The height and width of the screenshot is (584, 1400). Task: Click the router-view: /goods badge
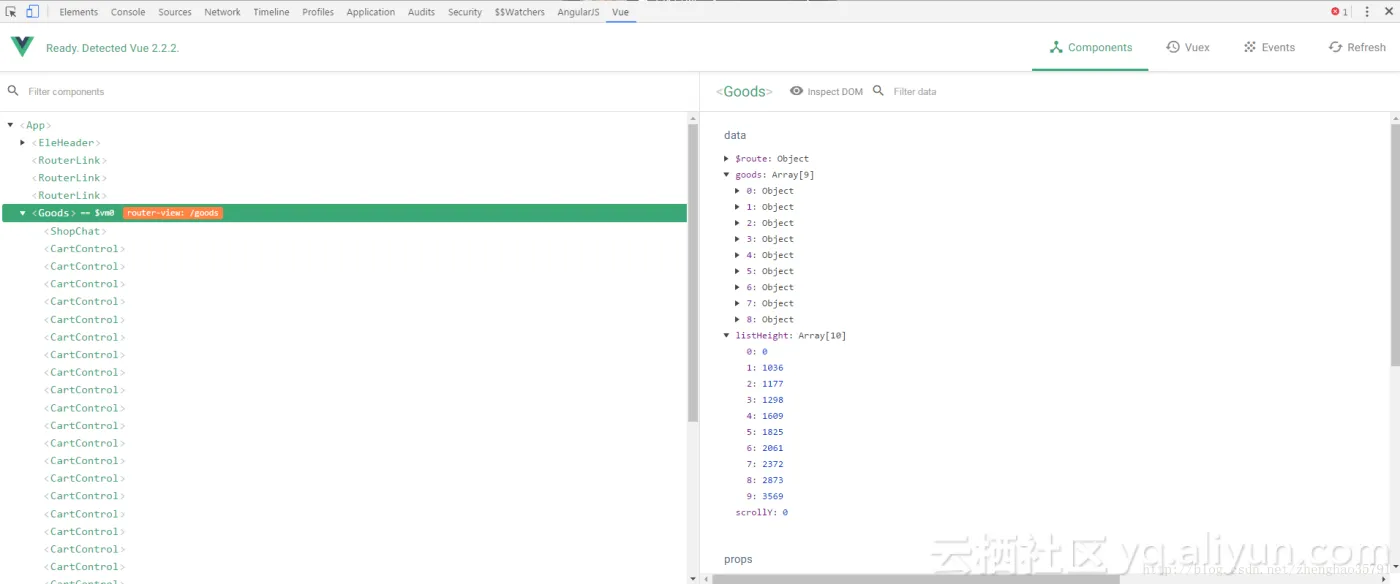click(173, 213)
